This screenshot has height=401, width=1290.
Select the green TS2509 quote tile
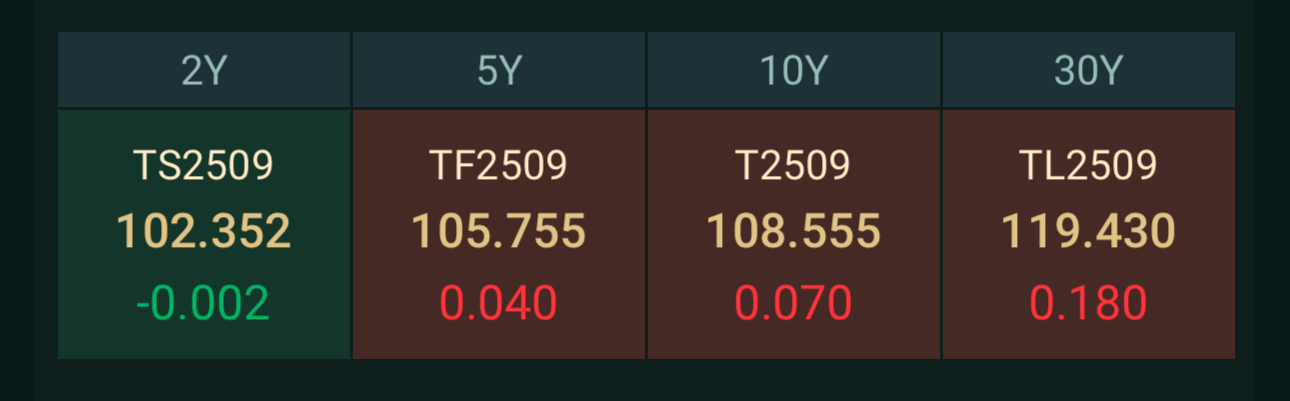tap(204, 234)
